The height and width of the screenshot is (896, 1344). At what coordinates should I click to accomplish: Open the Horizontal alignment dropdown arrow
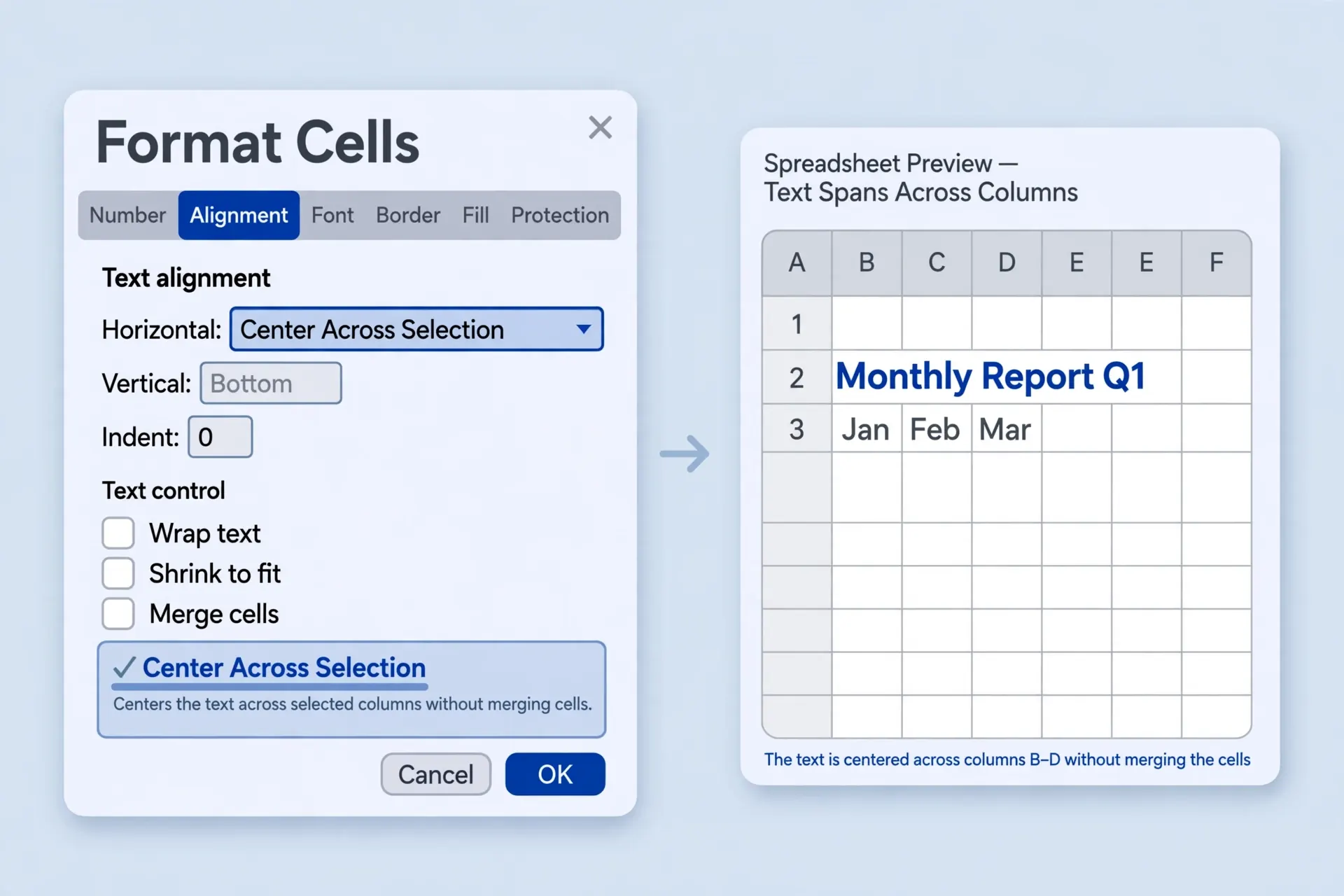point(583,329)
